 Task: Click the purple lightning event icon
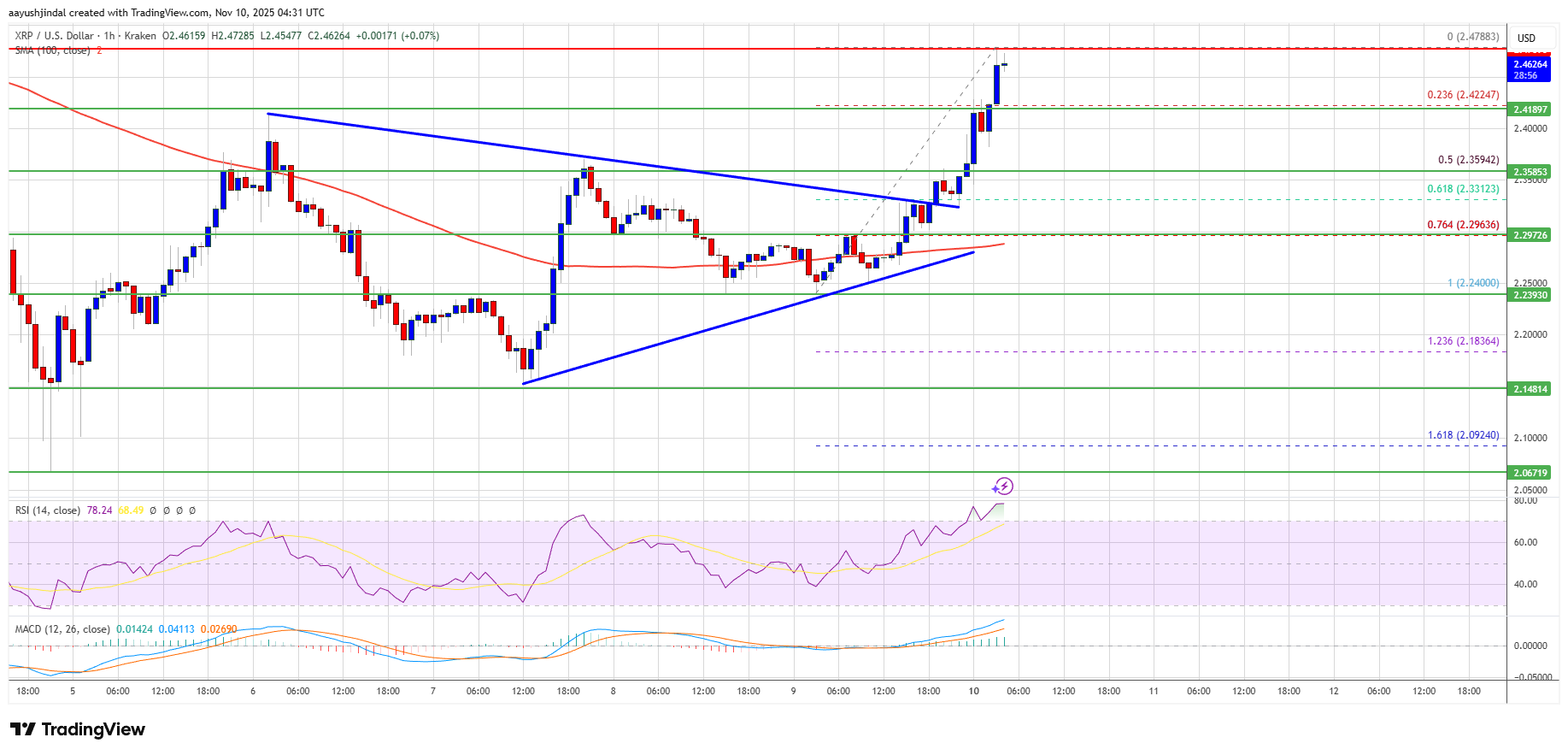(1002, 487)
